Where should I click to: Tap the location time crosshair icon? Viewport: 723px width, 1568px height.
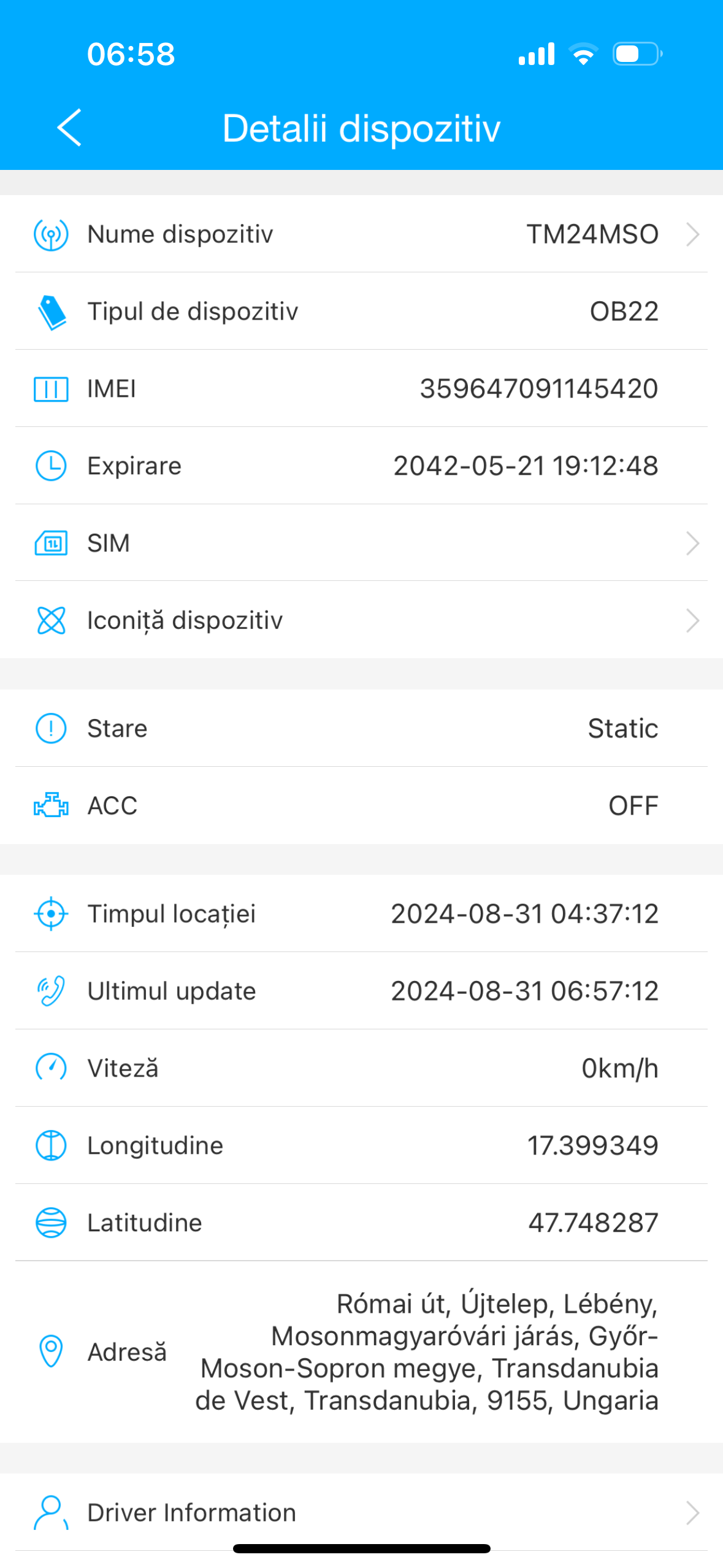51,914
